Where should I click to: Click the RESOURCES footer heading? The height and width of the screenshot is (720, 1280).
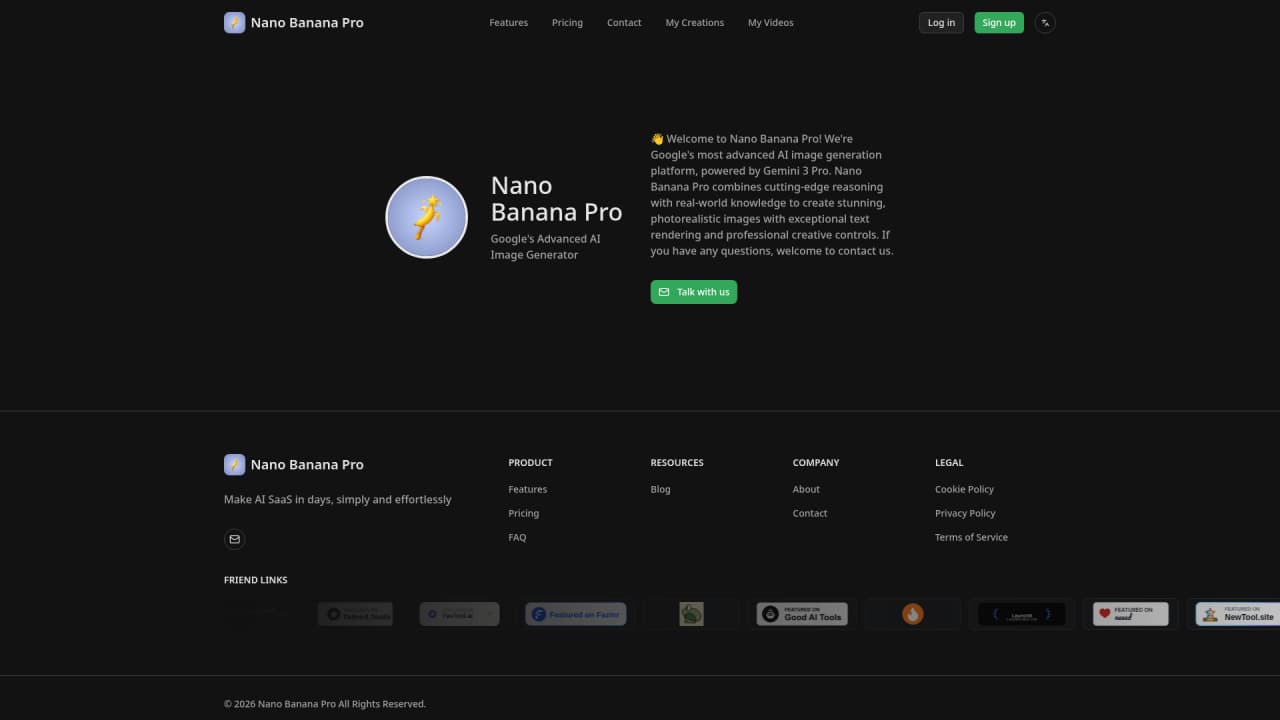coord(677,463)
